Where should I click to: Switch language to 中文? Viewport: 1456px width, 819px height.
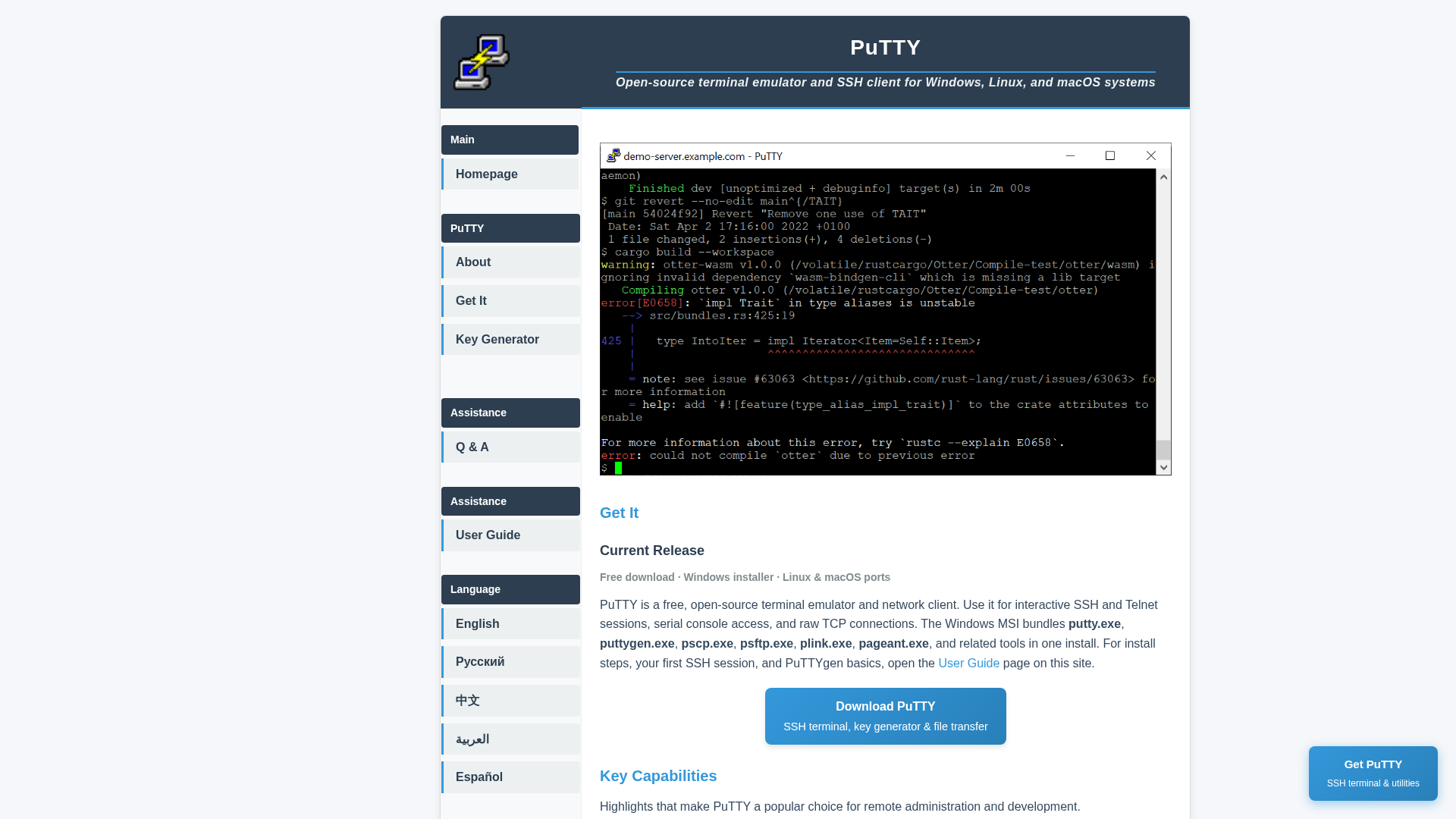point(510,701)
